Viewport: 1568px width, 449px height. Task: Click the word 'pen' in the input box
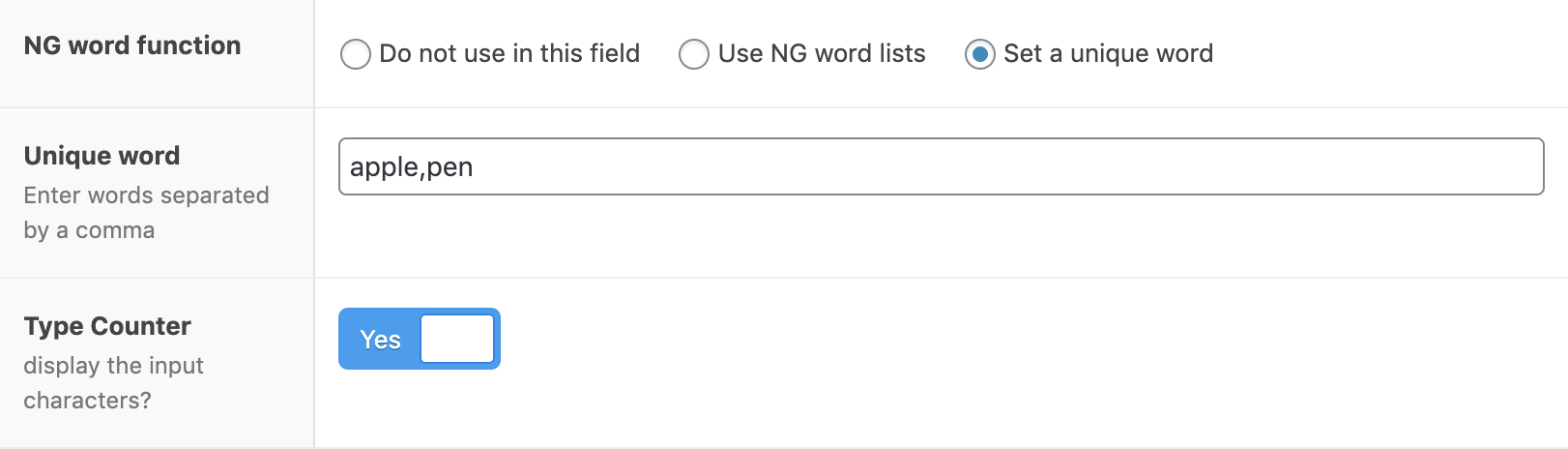point(450,169)
